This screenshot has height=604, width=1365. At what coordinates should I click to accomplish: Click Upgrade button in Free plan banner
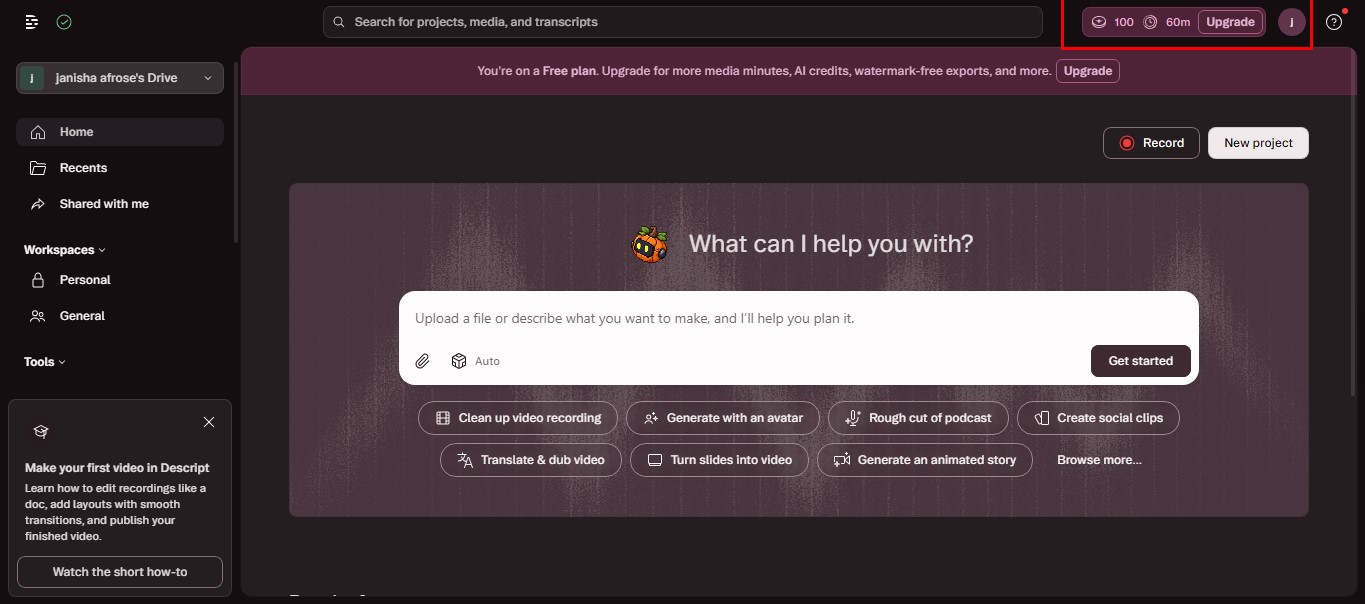coord(1088,71)
